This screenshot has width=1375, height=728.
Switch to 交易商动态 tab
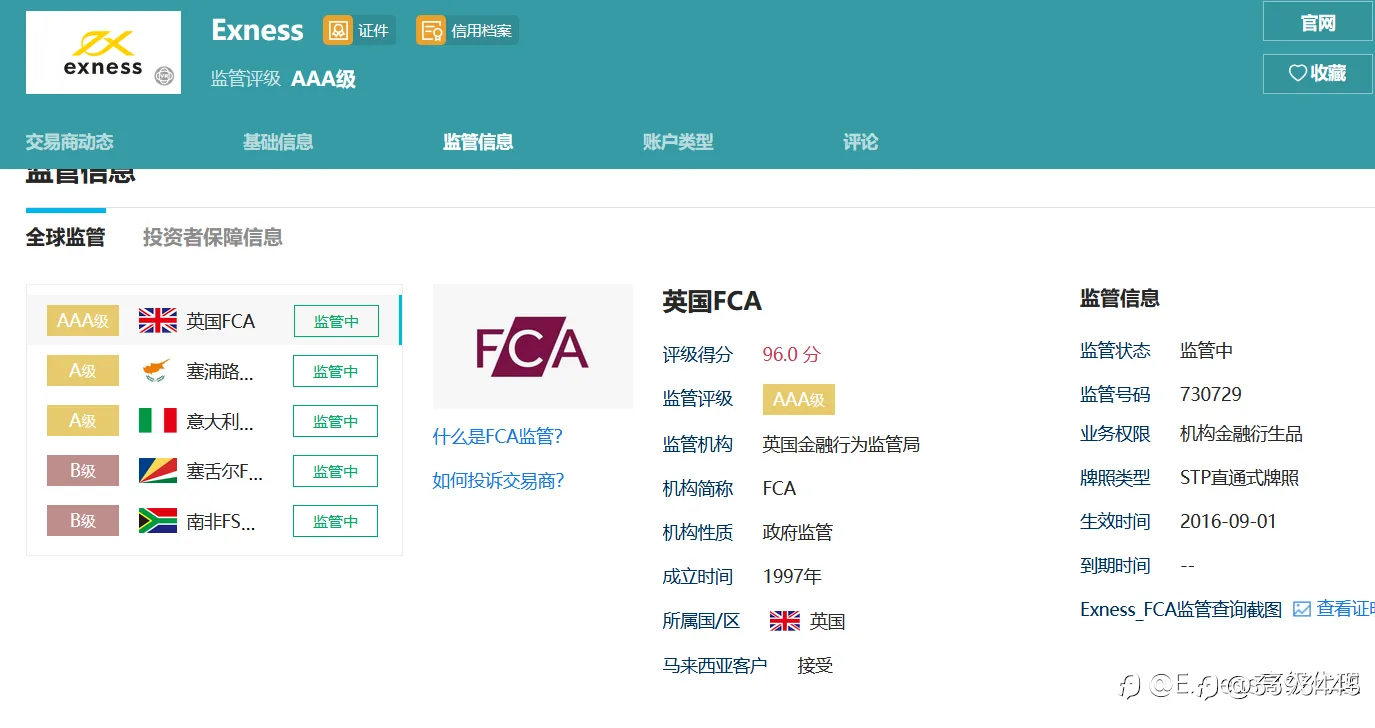69,142
